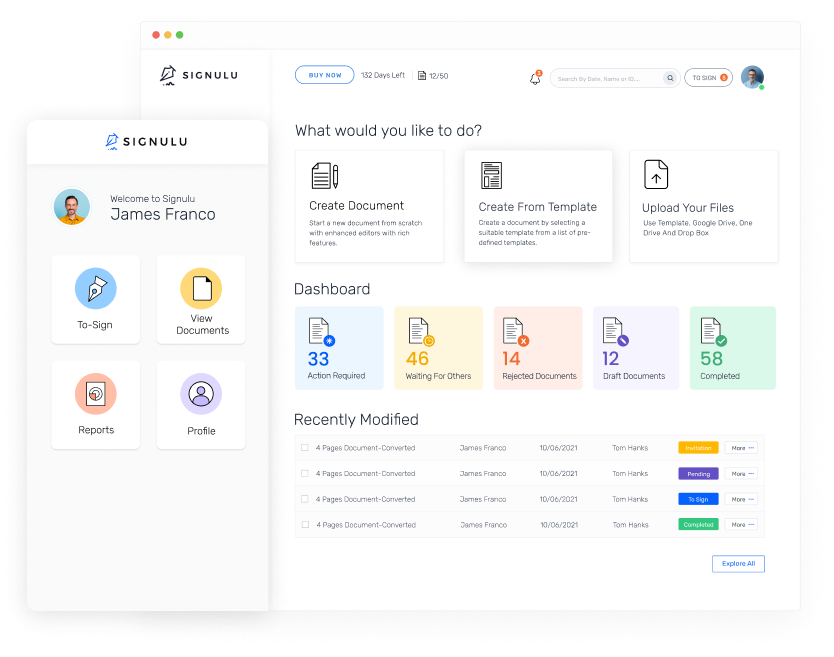The image size is (834, 657).
Task: Tick the checkbox on the Pending row
Action: (x=305, y=474)
